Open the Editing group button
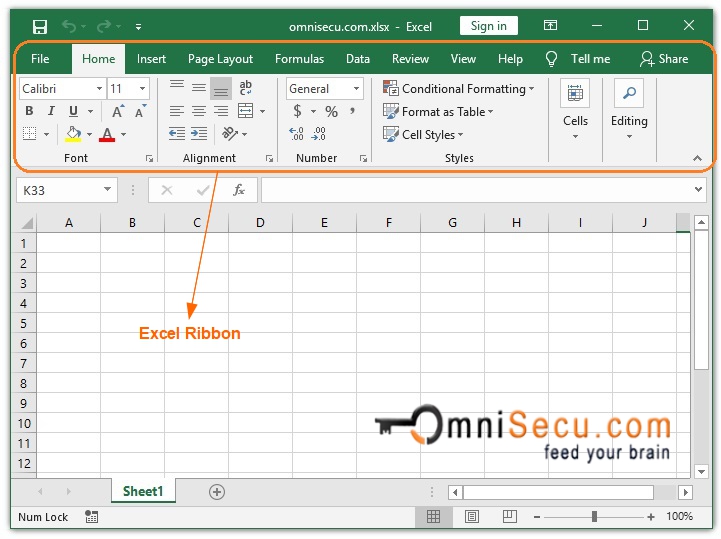 [x=629, y=111]
